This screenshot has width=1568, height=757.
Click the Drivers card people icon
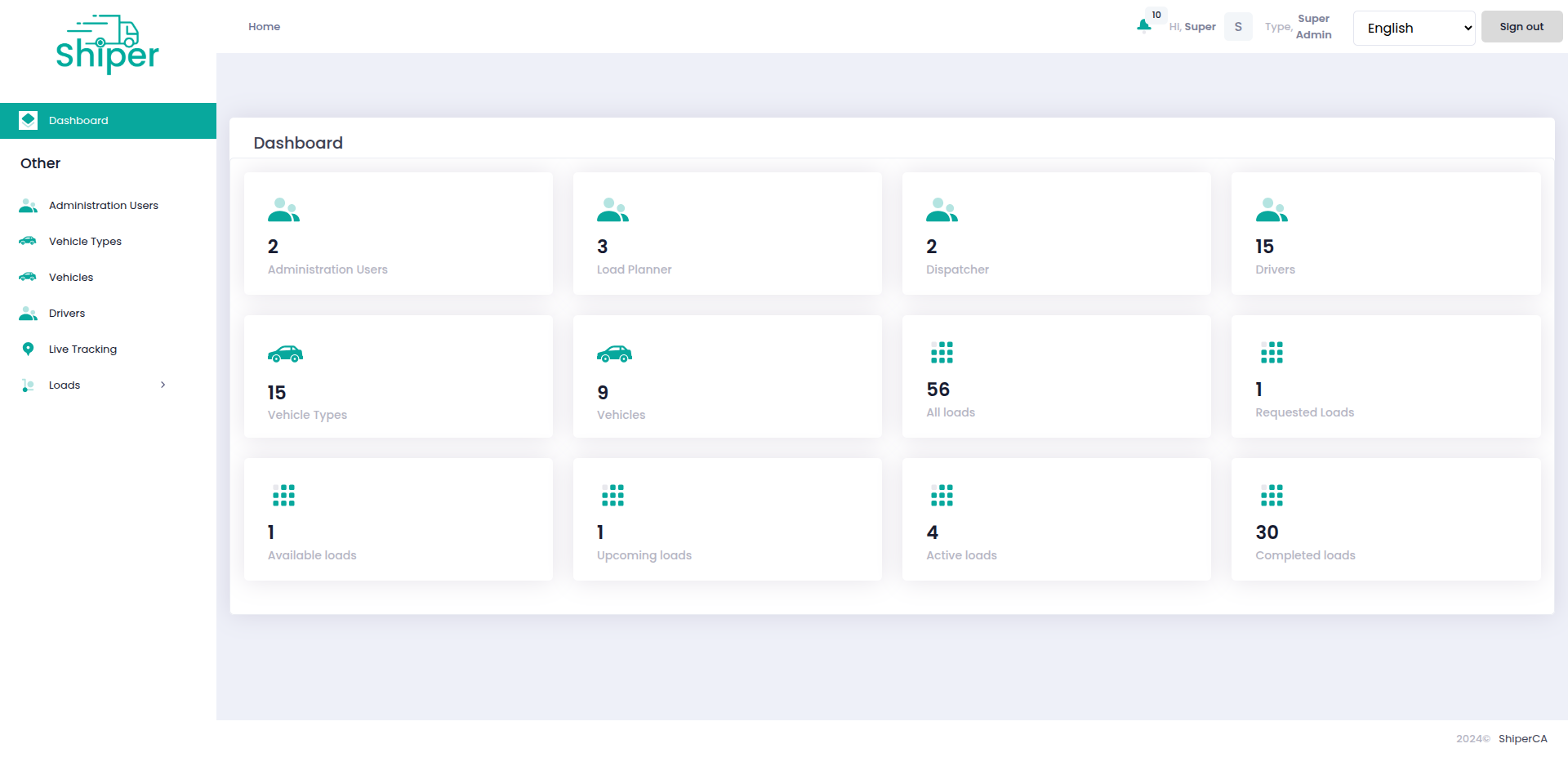click(x=1271, y=210)
